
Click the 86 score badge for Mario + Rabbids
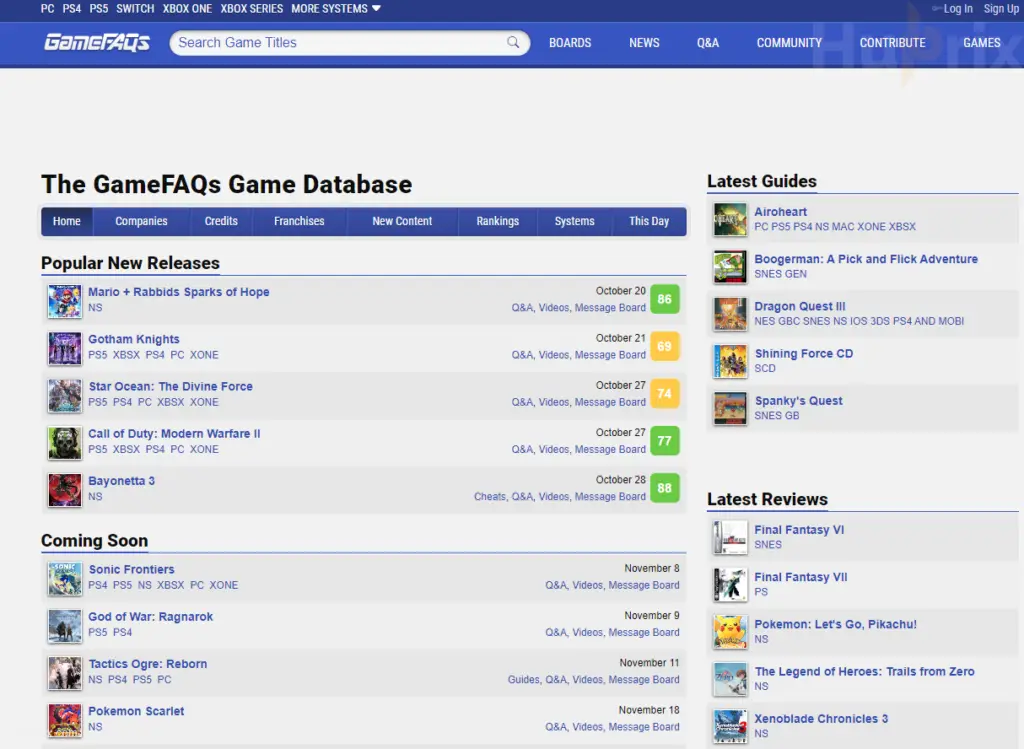665,299
